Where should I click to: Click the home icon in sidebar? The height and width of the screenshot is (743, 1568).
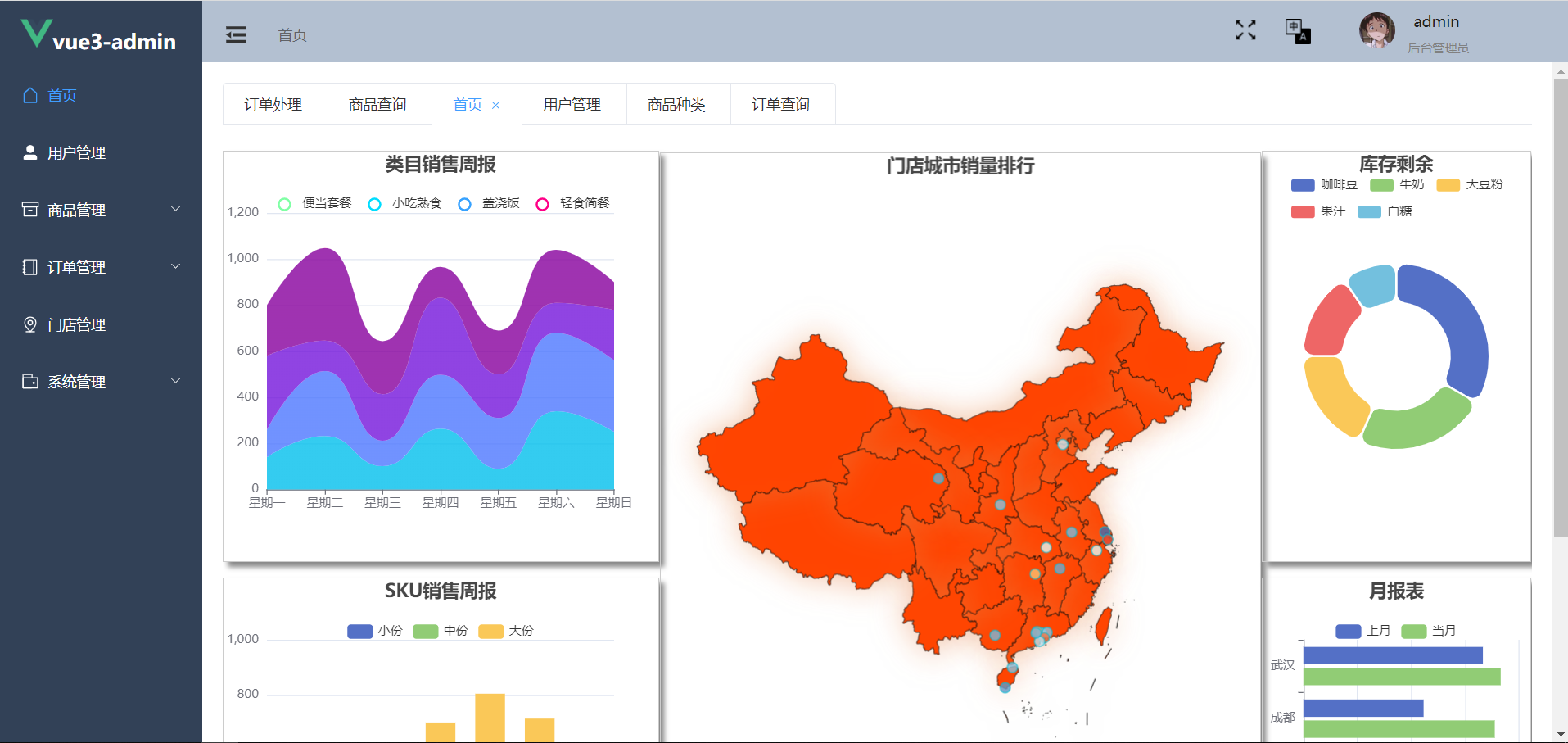point(30,95)
